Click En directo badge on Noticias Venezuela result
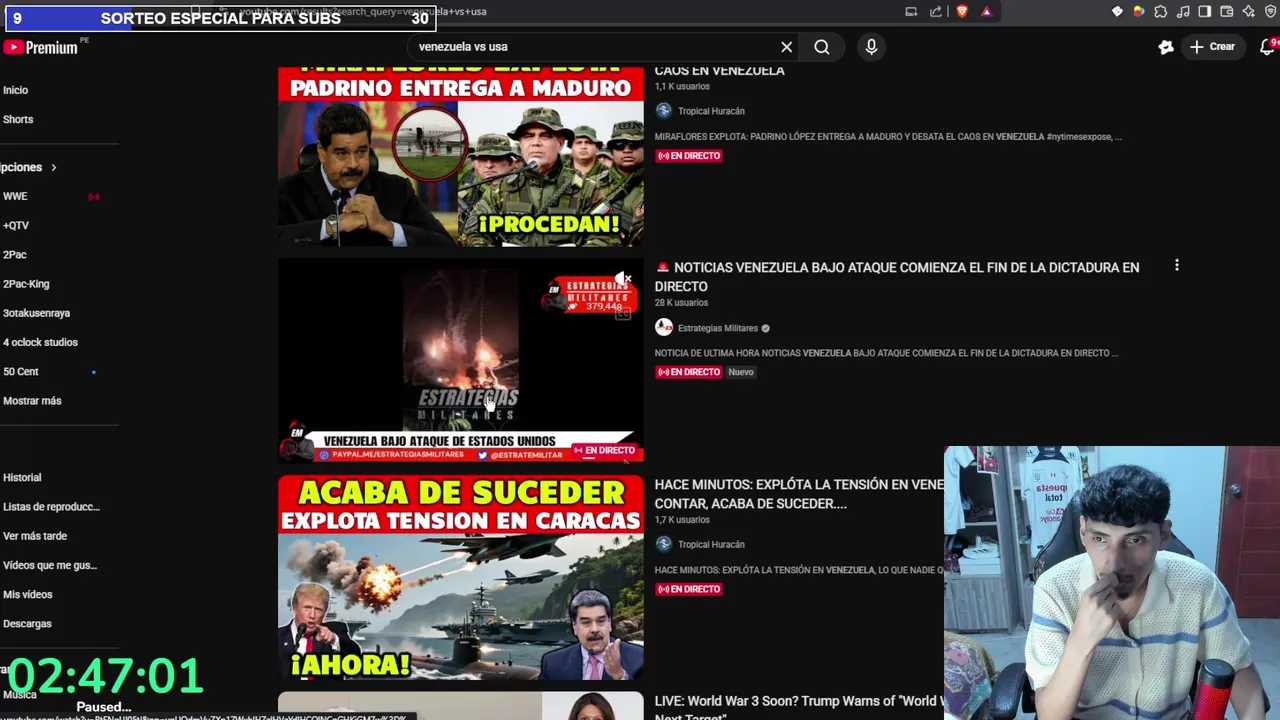Screen dimensions: 1280x720 tap(688, 372)
